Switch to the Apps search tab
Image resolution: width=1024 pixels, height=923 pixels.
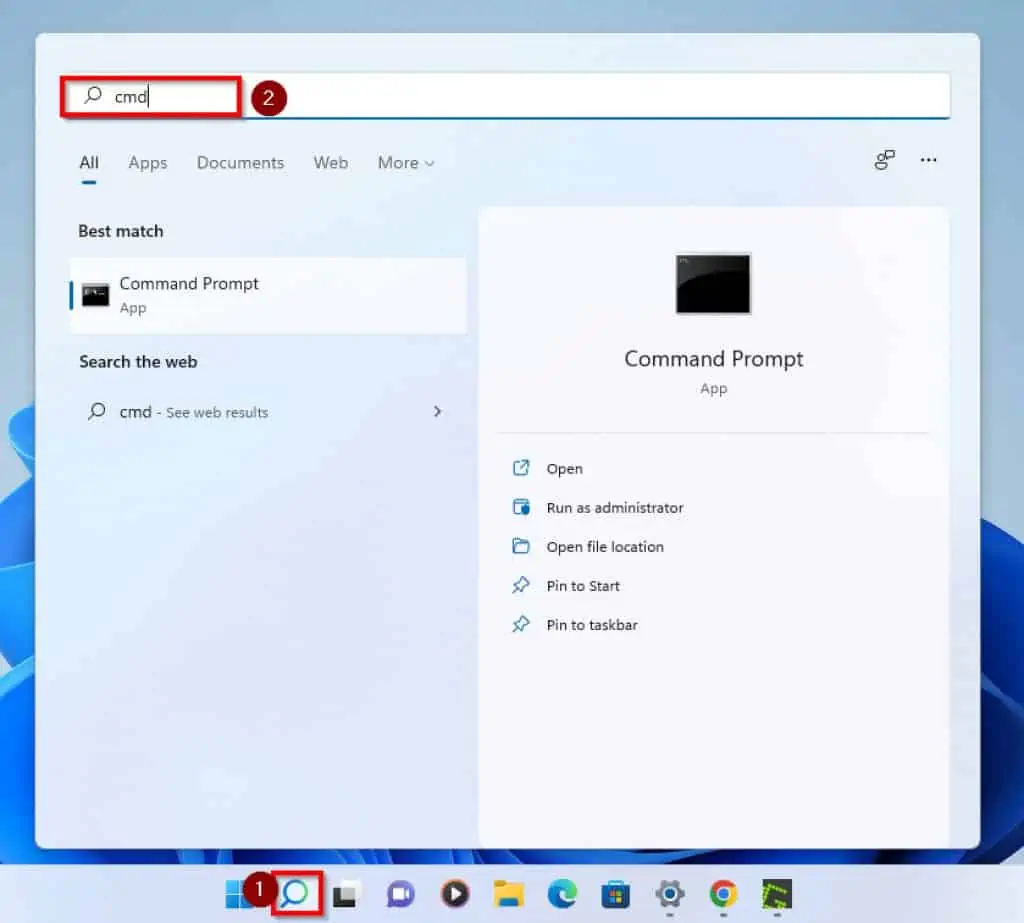[x=147, y=163]
